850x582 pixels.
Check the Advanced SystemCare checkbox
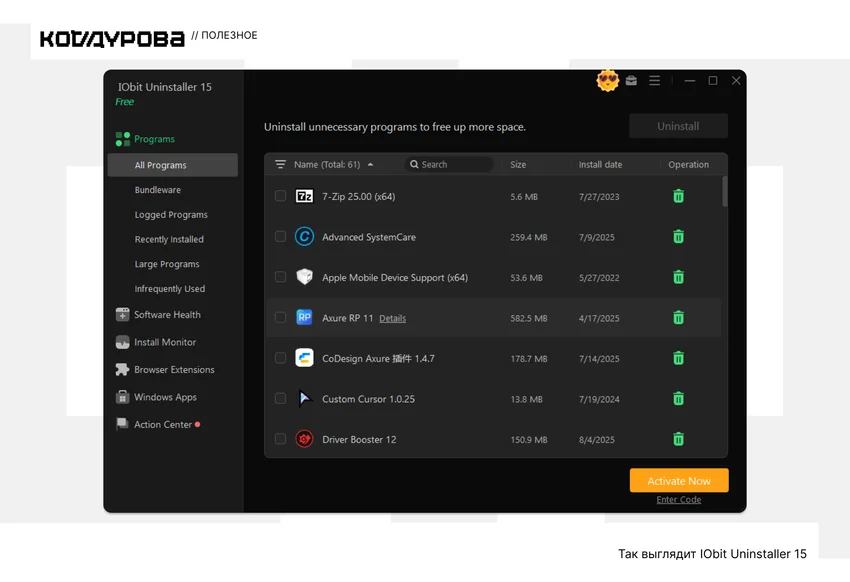tap(280, 236)
